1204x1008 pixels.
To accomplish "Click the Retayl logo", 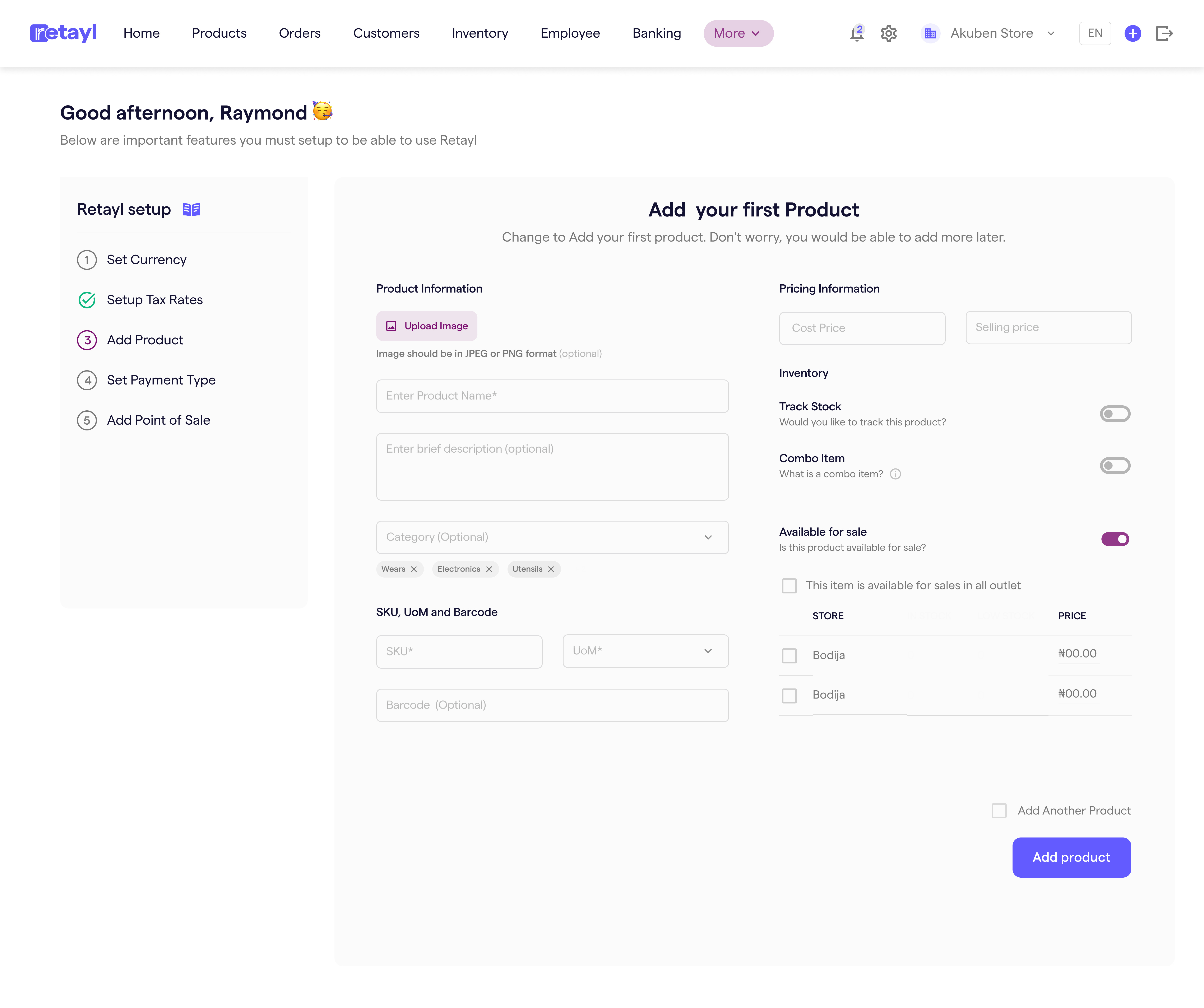I will (x=63, y=33).
